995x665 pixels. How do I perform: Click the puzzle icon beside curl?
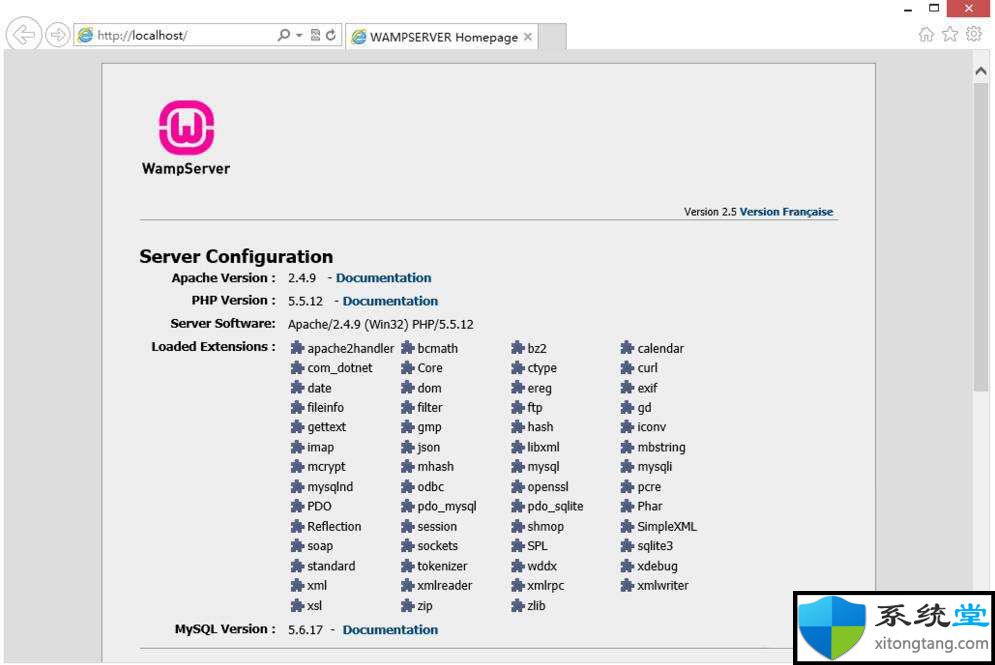[x=628, y=367]
